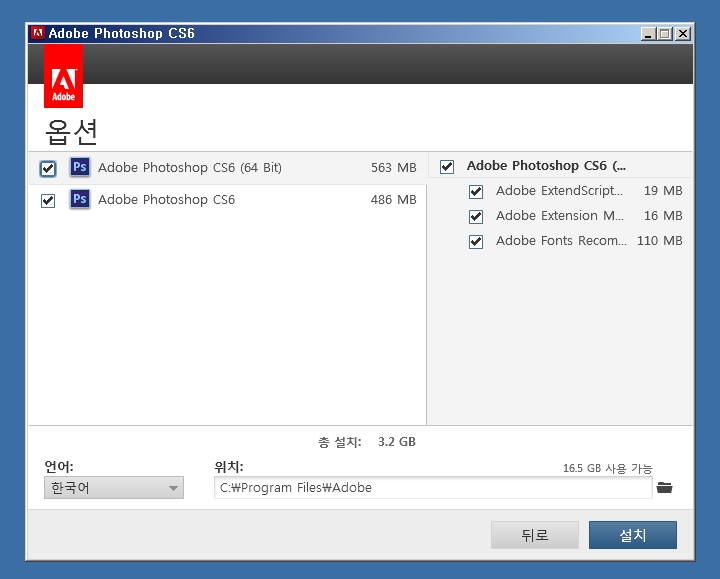Click the red Adobe logo
This screenshot has height=579, width=720.
(x=63, y=76)
